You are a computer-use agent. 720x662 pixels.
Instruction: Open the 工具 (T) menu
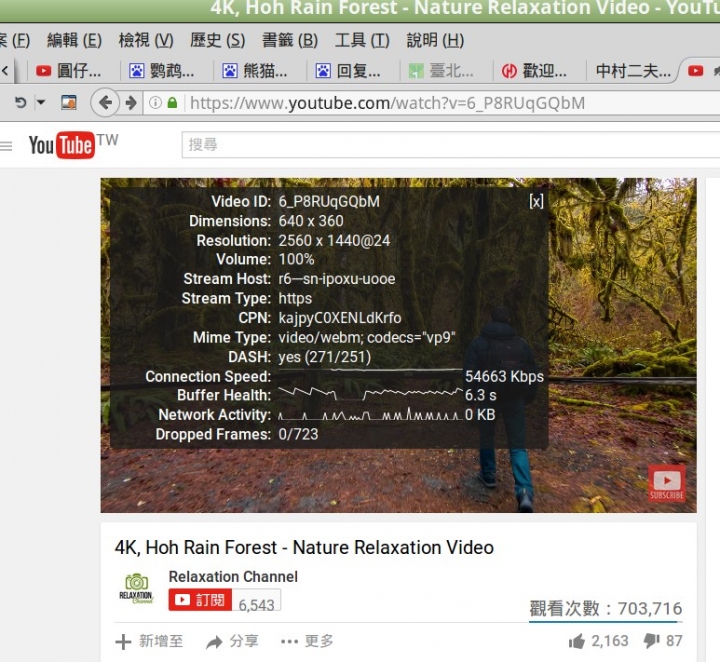[362, 40]
